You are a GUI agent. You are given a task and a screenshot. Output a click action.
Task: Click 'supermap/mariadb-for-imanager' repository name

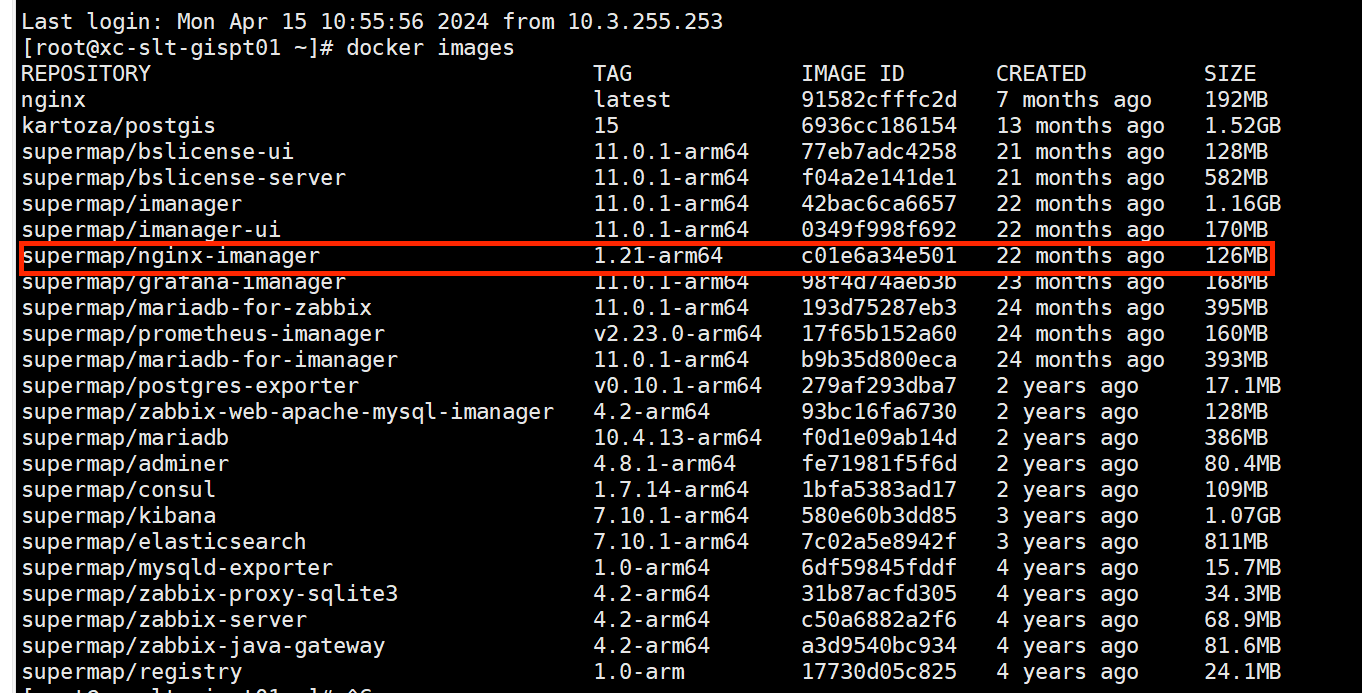210,360
